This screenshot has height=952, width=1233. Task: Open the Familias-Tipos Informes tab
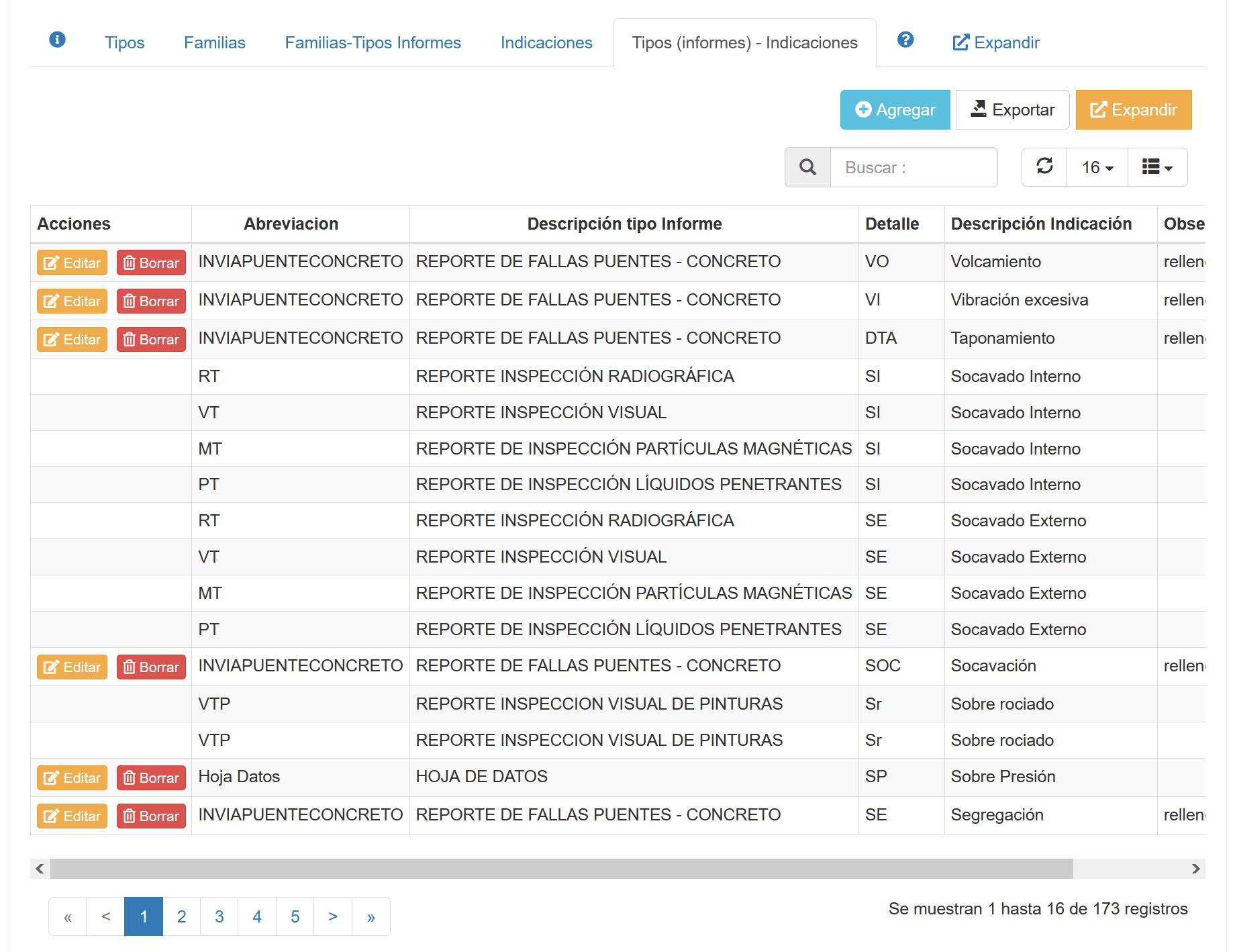coord(373,43)
